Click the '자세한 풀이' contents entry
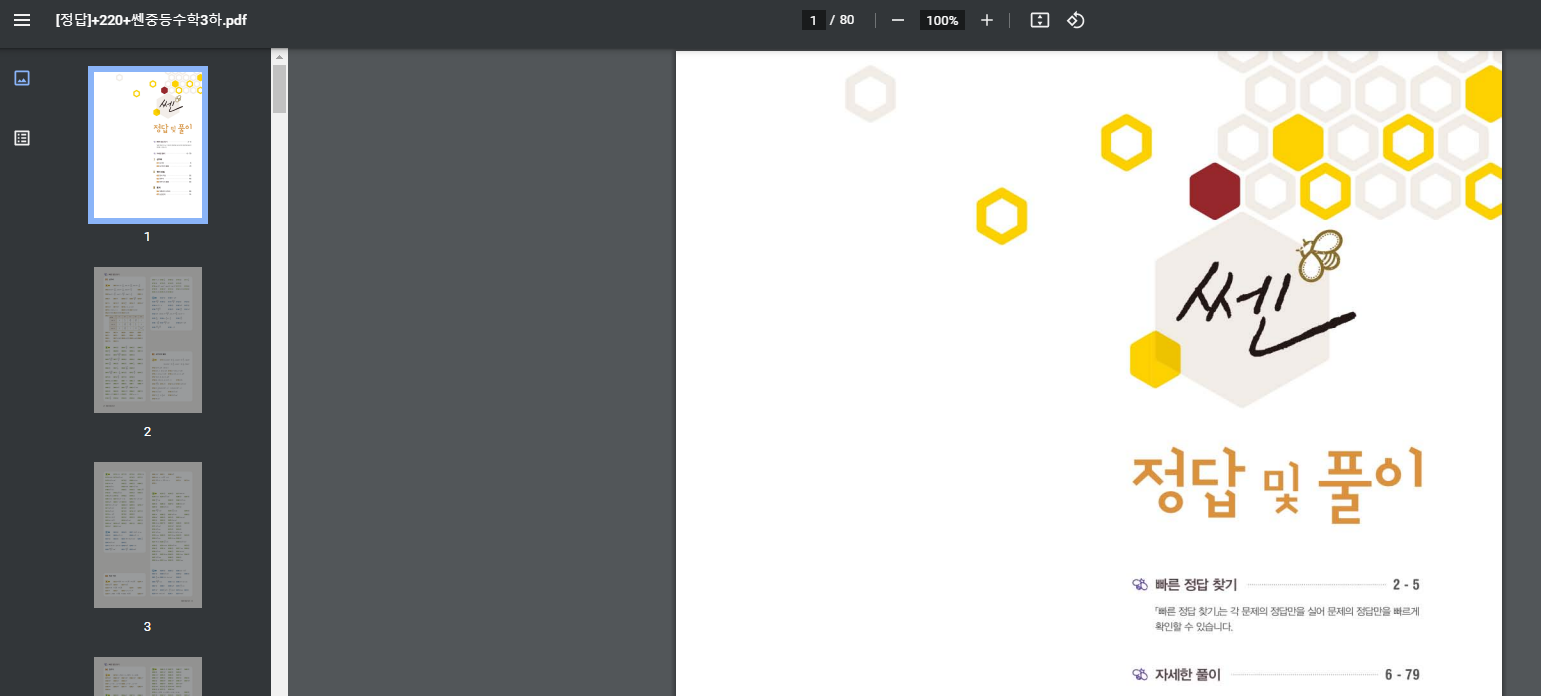The height and width of the screenshot is (696, 1541). [1188, 674]
